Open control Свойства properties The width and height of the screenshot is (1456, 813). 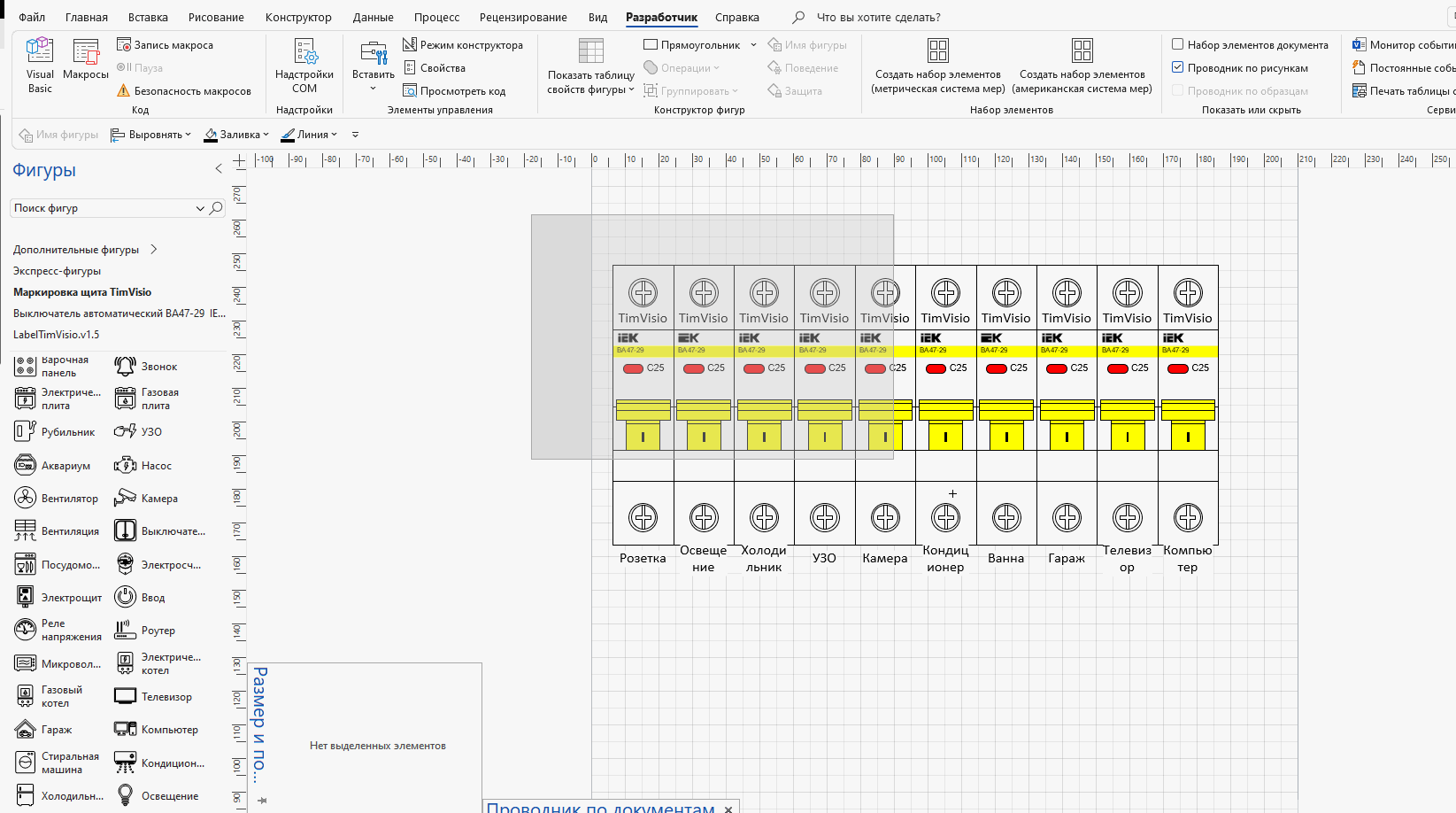(434, 68)
